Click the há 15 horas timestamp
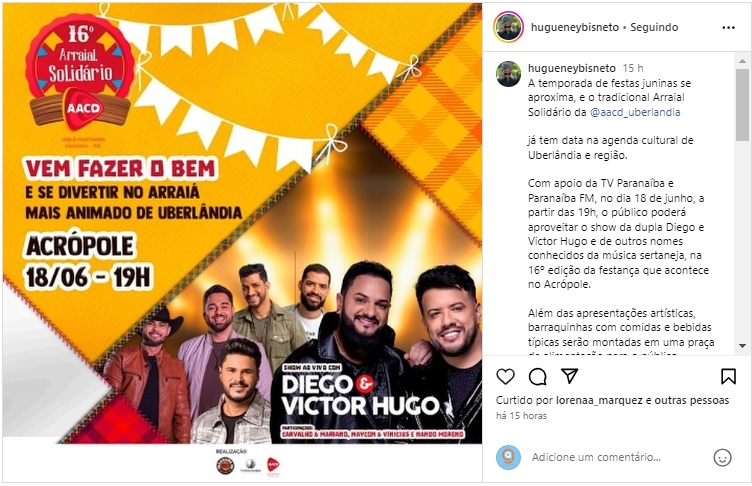 [x=521, y=416]
